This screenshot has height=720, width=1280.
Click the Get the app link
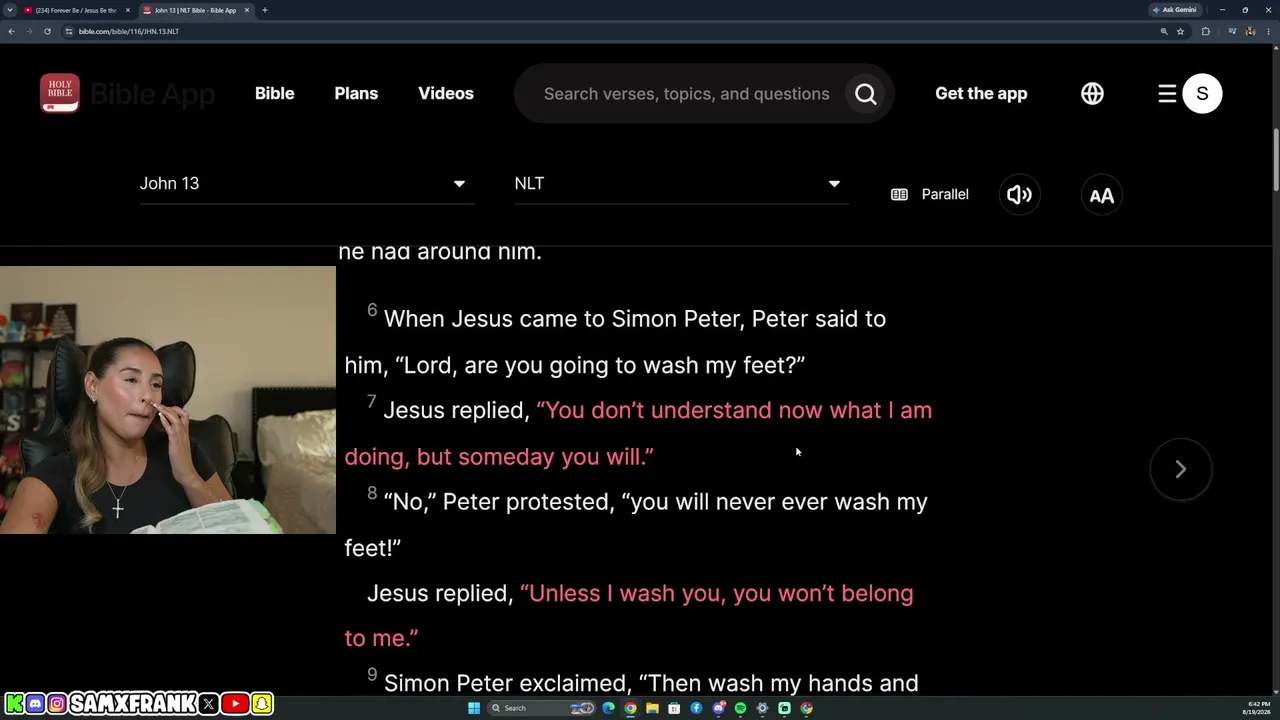pos(981,93)
